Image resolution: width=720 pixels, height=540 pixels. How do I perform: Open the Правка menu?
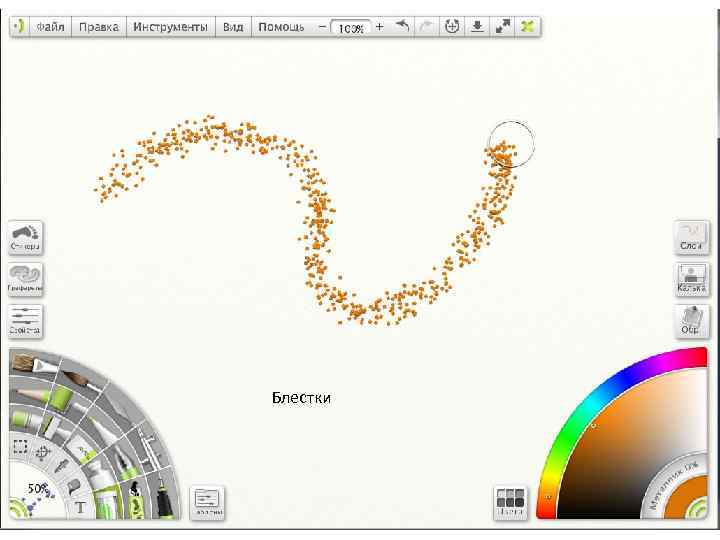(99, 27)
